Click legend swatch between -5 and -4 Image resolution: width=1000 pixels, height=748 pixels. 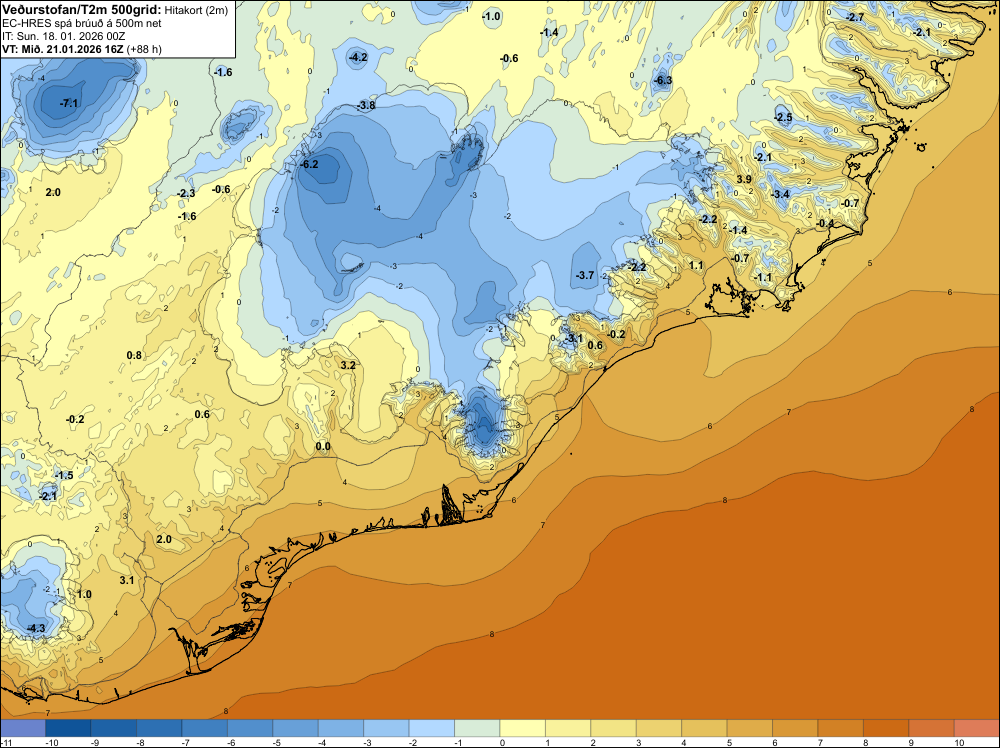(x=295, y=728)
